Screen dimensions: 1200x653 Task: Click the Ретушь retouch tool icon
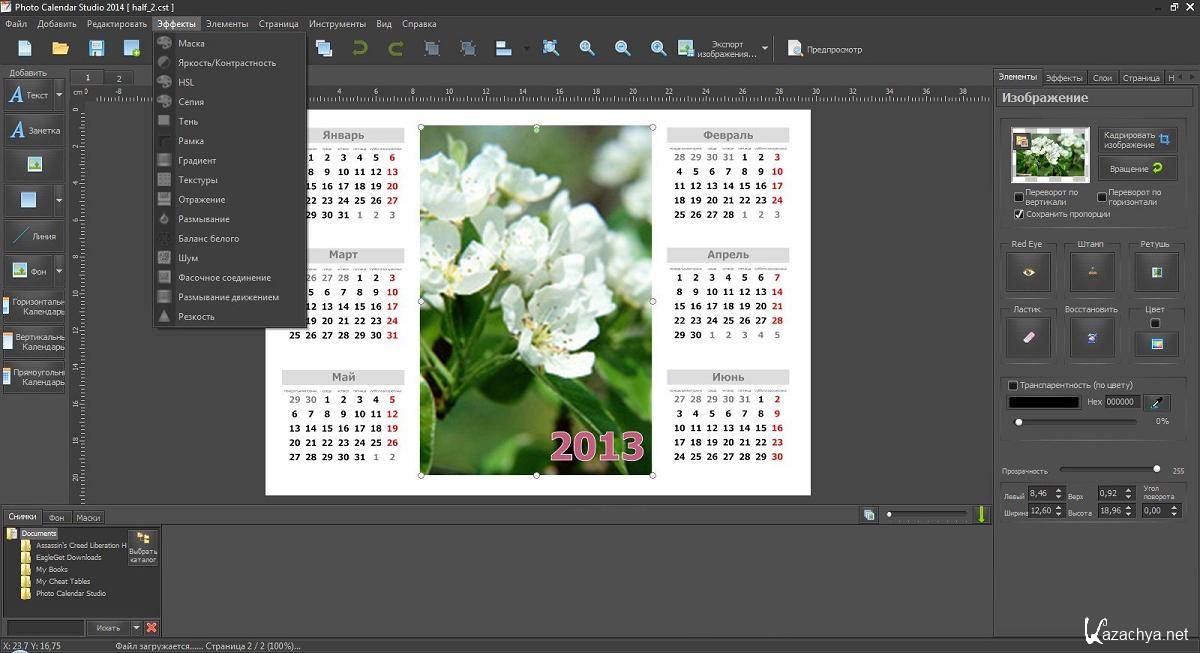click(x=1156, y=272)
